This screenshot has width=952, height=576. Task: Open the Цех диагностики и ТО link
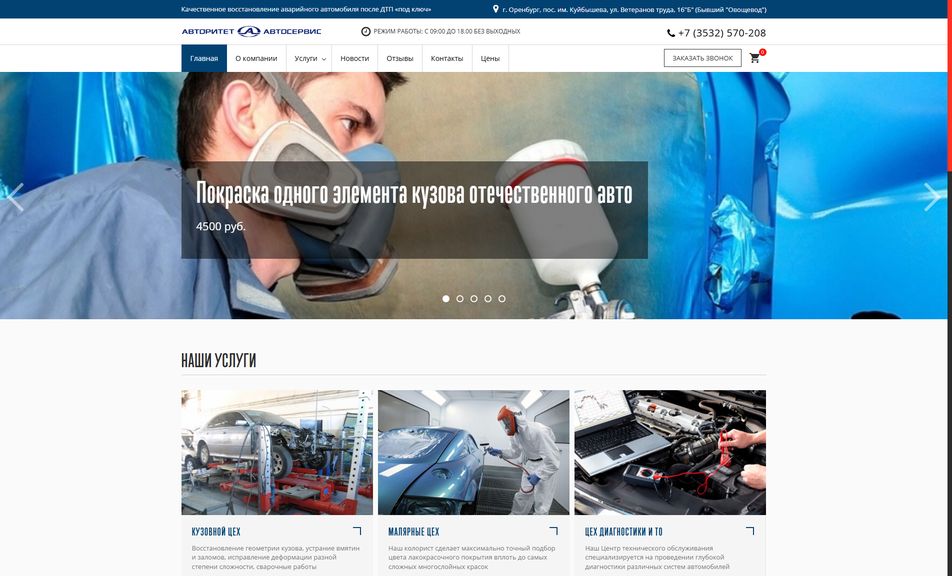624,532
